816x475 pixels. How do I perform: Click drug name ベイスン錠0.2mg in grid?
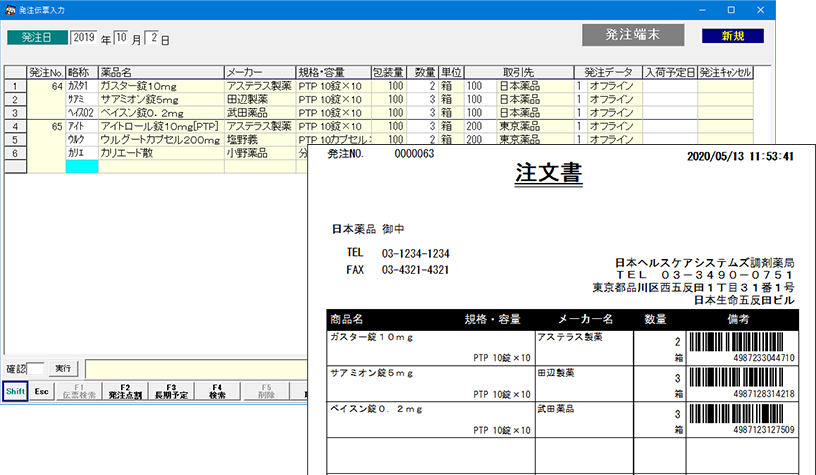[142, 113]
